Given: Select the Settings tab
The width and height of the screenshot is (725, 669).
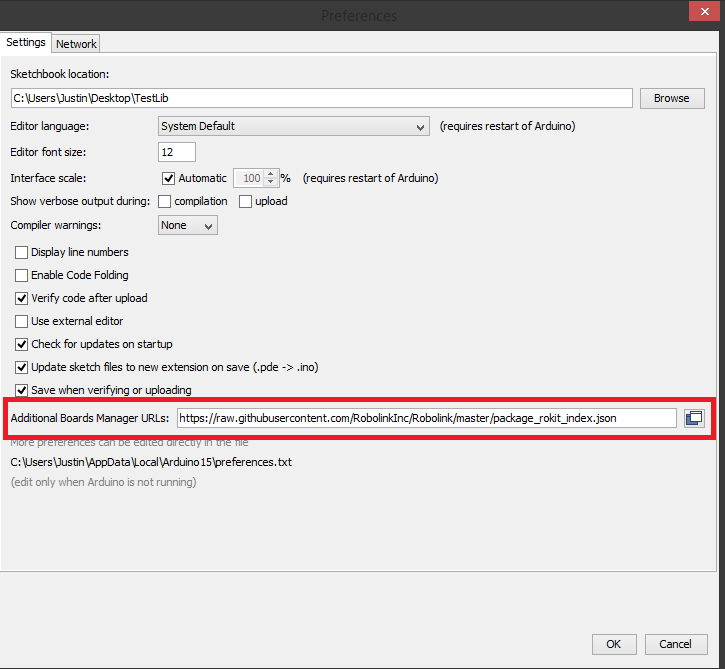Looking at the screenshot, I should [26, 43].
